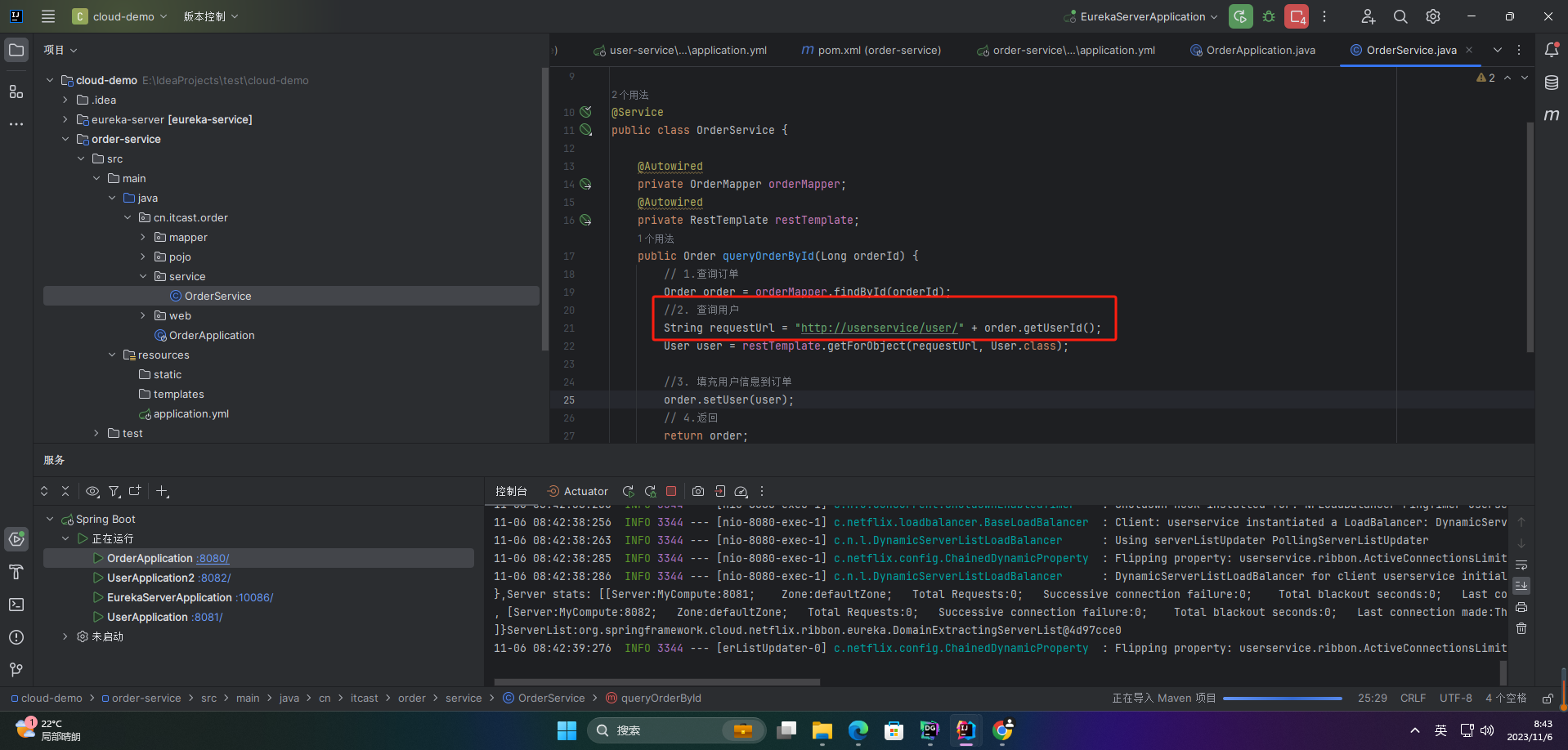Collapse all services in tree

coord(65,491)
